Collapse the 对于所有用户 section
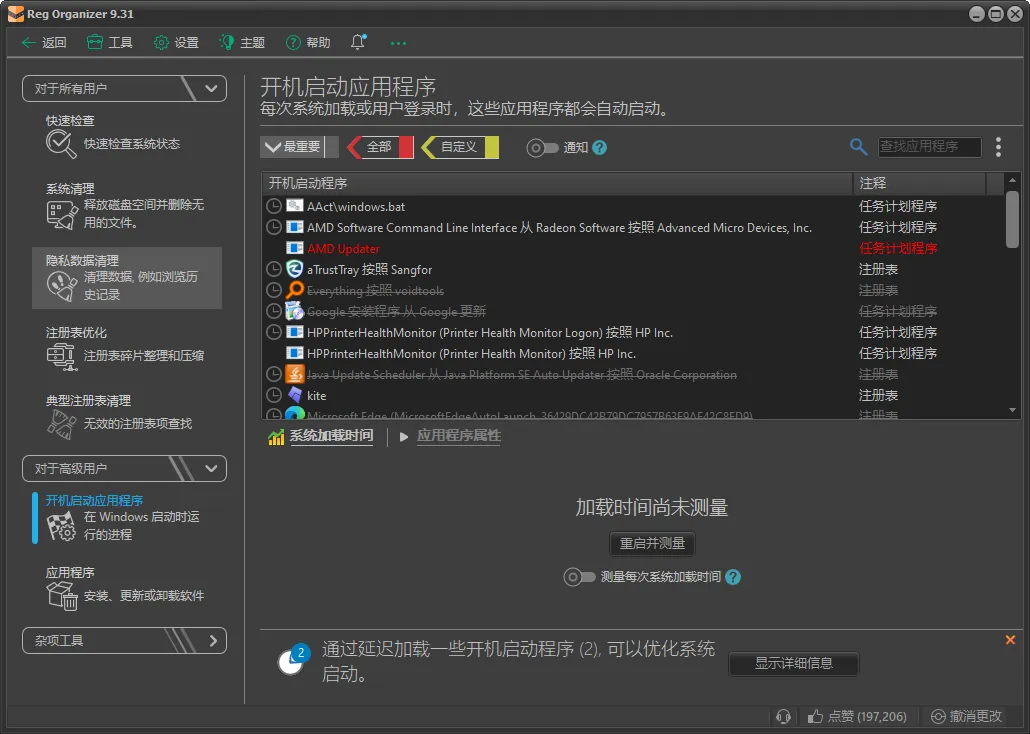This screenshot has height=734, width=1030. point(124,89)
